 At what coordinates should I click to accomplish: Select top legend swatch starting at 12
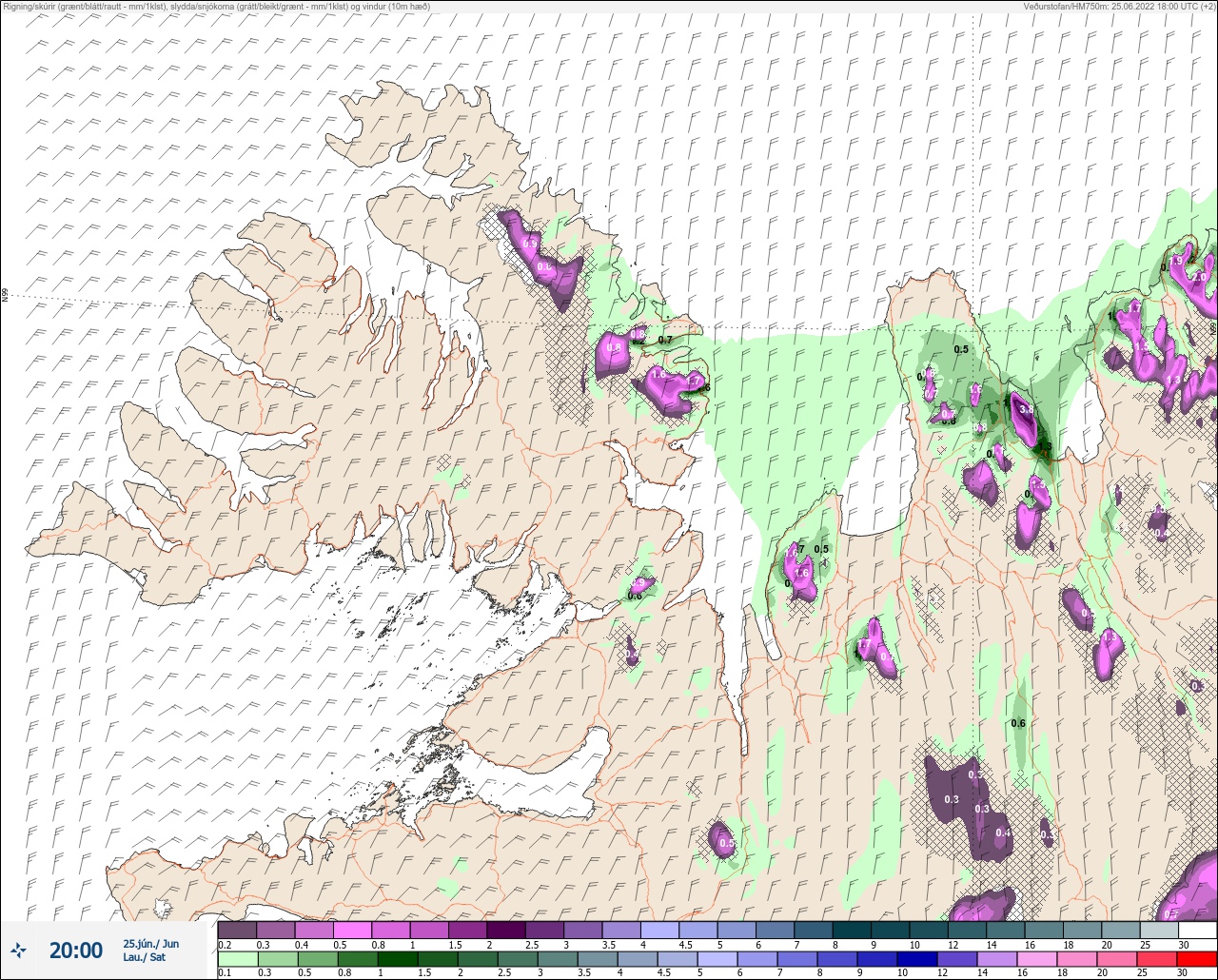[x=968, y=929]
